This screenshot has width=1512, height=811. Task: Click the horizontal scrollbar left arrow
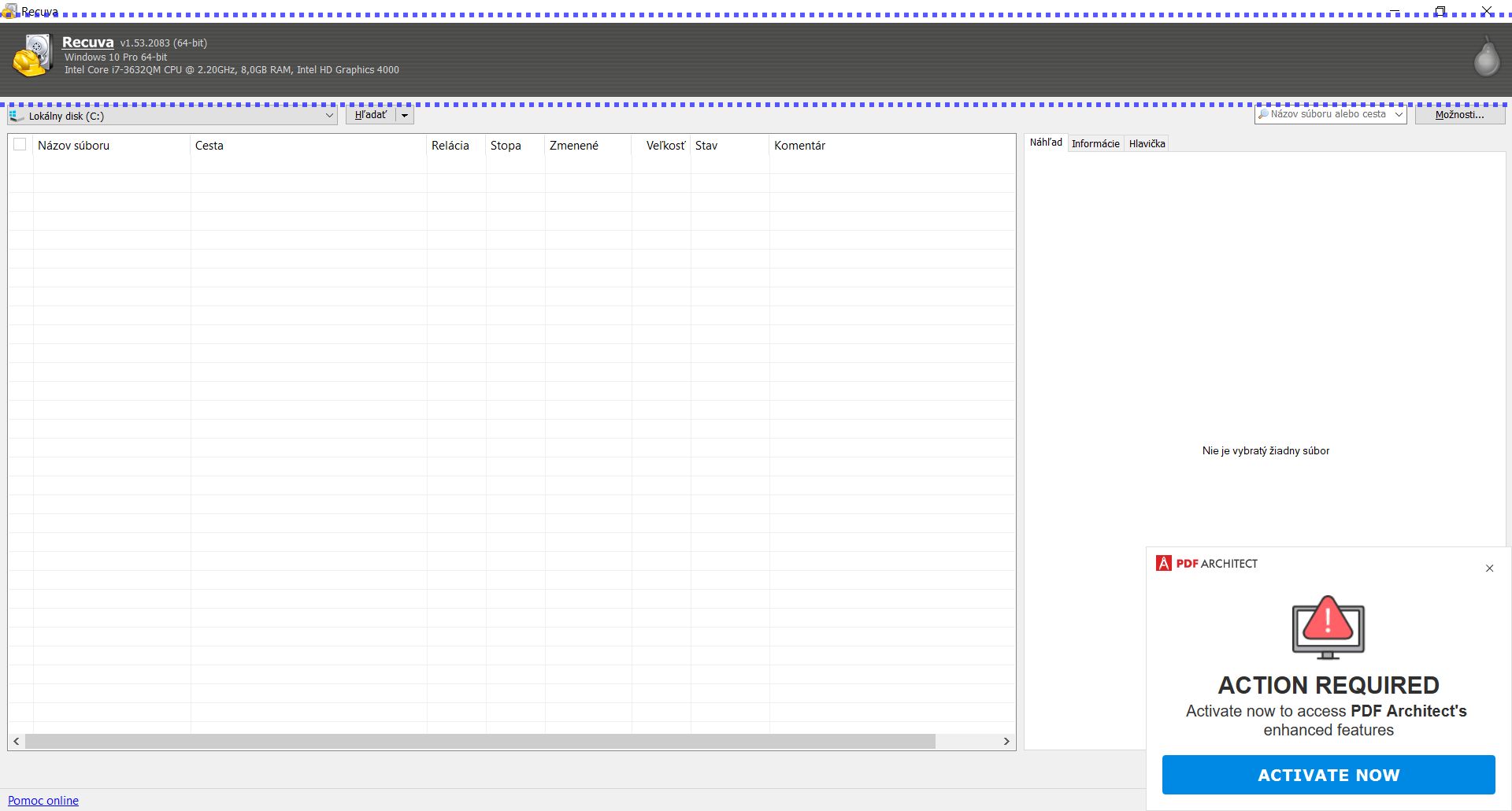tap(17, 741)
